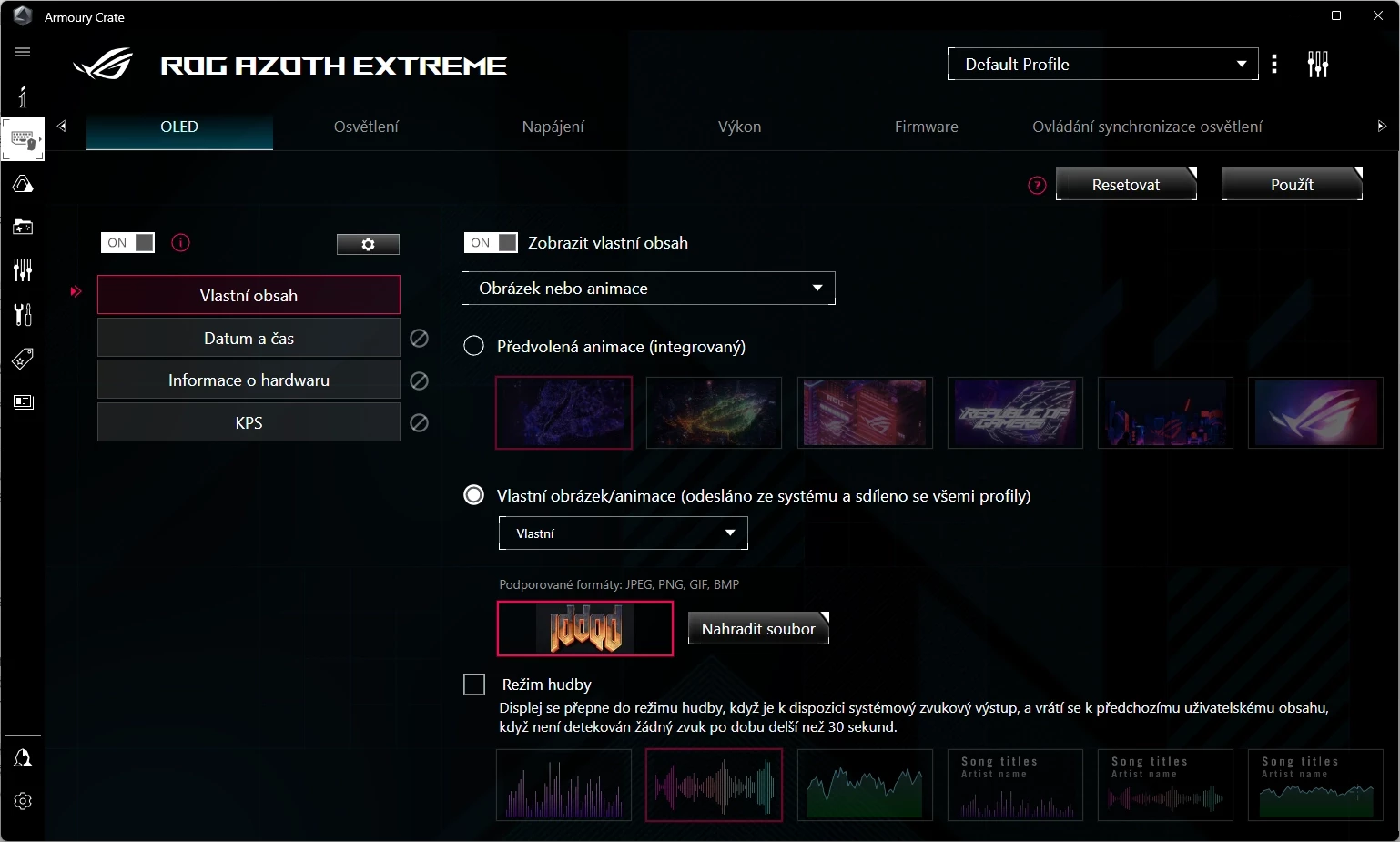Switch to the Osvětlení tab
1400x842 pixels.
click(x=366, y=127)
